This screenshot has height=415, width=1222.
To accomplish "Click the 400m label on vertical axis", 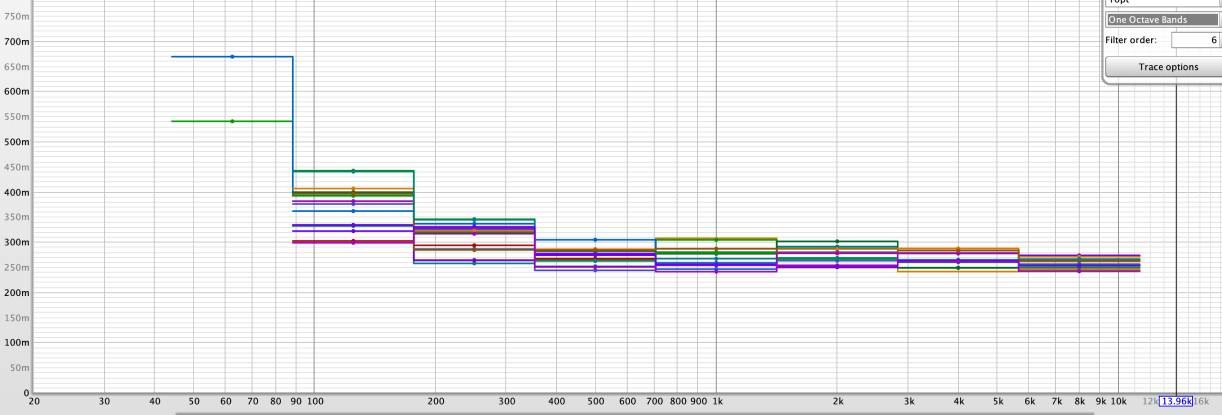I will pyautogui.click(x=17, y=192).
